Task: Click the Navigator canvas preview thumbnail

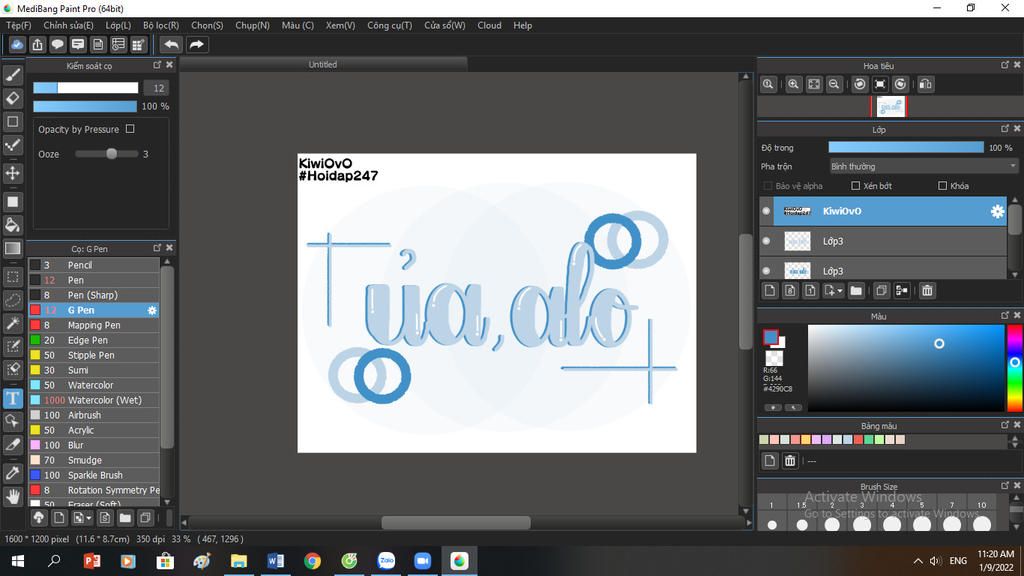Action: [x=890, y=106]
